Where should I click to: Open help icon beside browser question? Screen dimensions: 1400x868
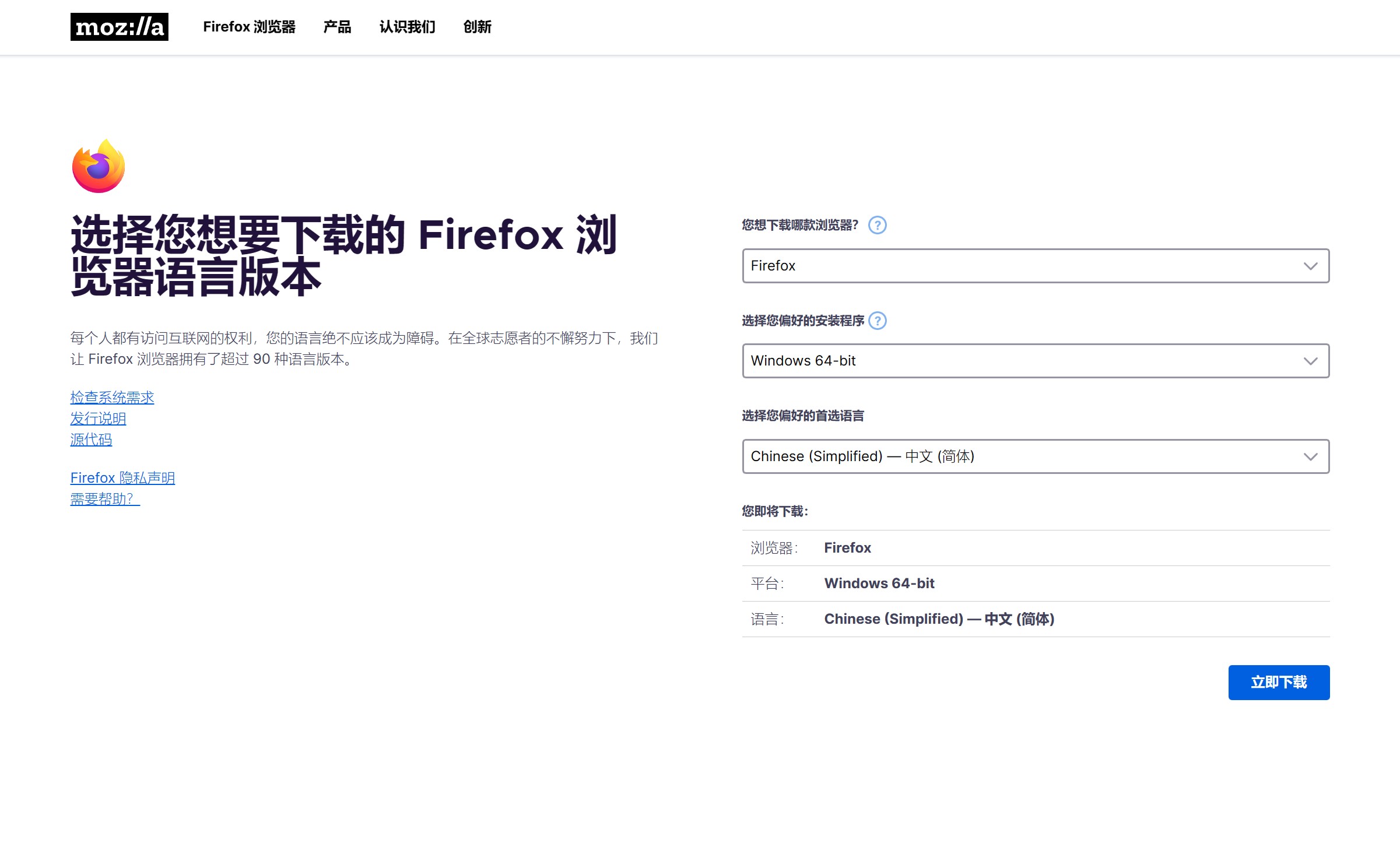(x=877, y=225)
